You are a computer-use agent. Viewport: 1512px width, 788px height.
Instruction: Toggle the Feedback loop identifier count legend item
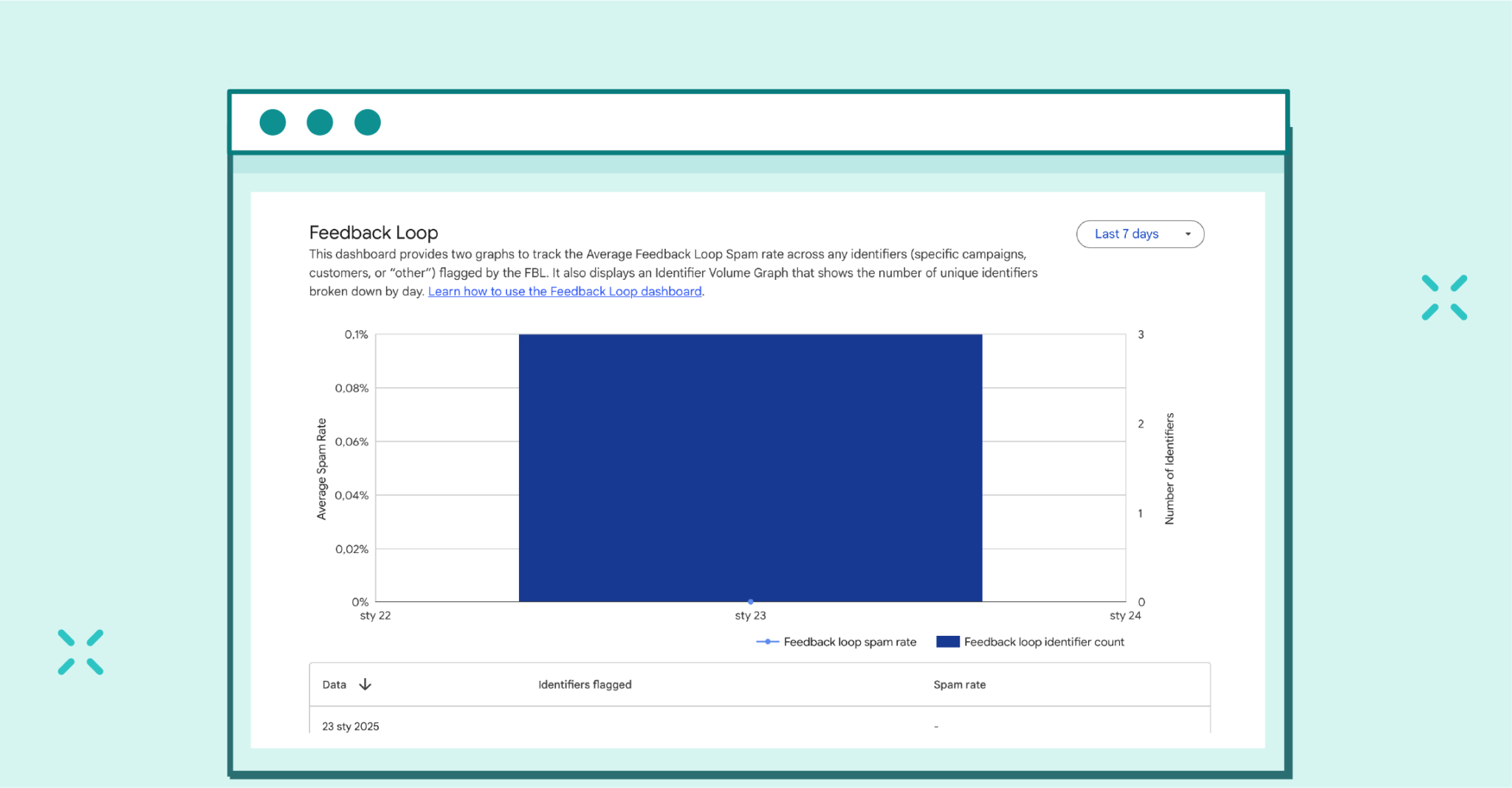(x=1043, y=641)
